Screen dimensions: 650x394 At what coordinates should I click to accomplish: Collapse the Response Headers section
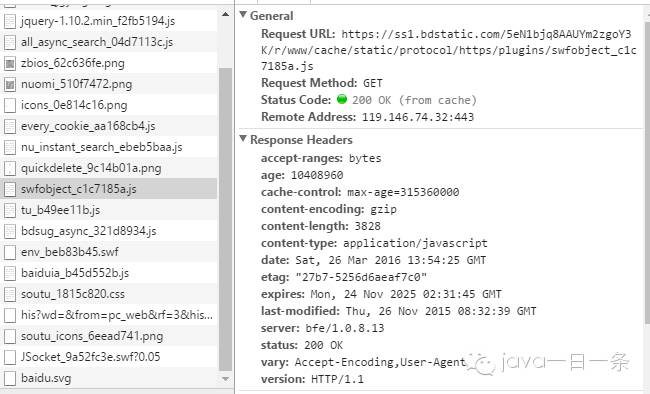(243, 139)
